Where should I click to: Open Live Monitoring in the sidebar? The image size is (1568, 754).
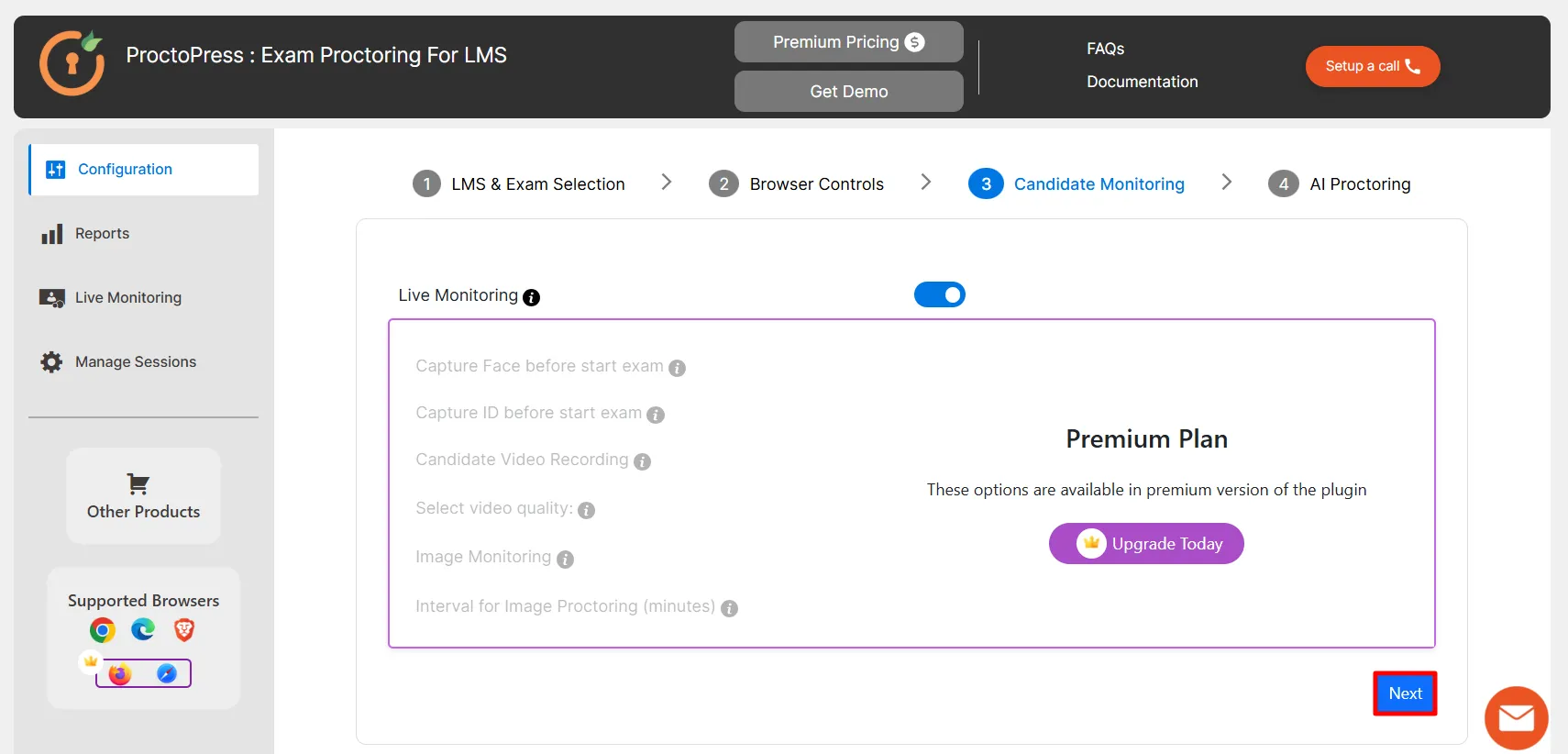pos(144,298)
